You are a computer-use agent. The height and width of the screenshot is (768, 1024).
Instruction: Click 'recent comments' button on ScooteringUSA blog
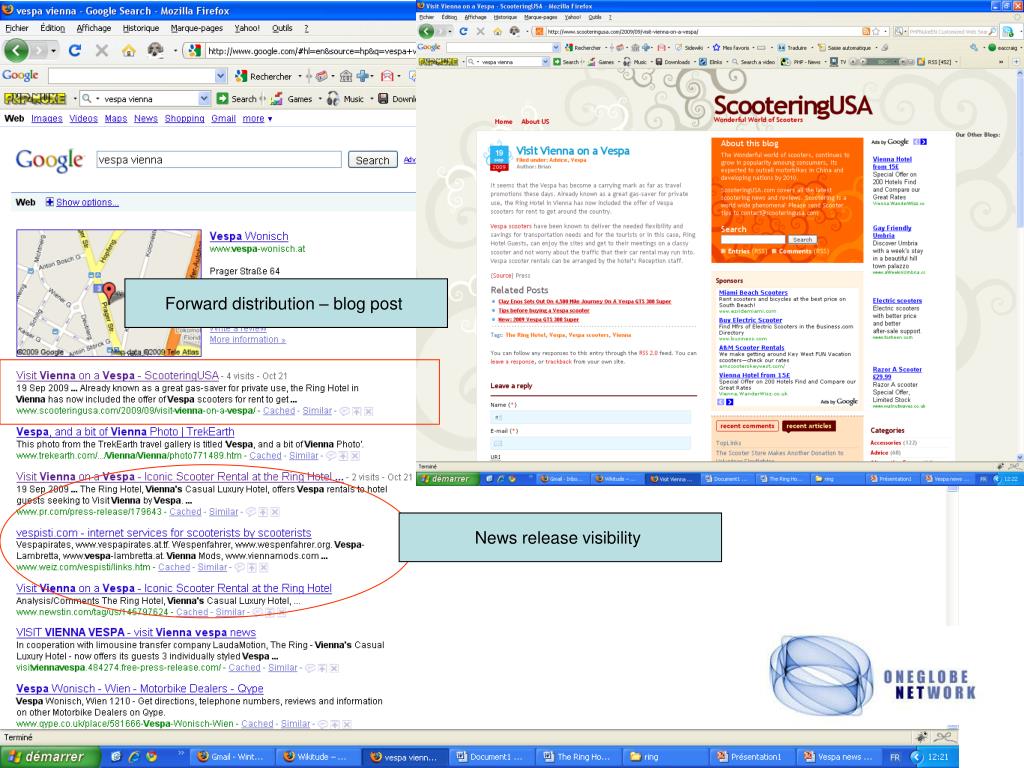pyautogui.click(x=747, y=426)
